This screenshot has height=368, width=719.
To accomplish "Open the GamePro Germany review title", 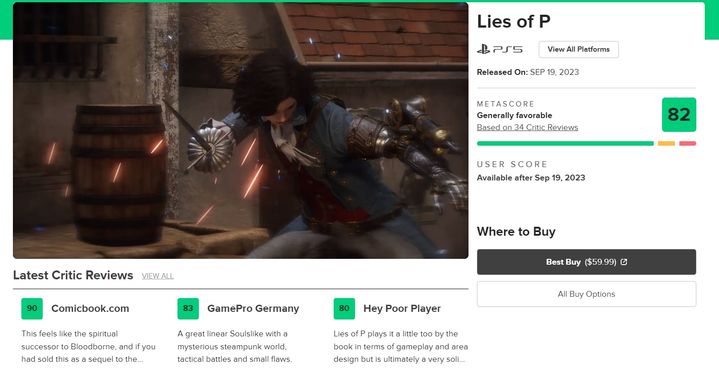I will (253, 308).
